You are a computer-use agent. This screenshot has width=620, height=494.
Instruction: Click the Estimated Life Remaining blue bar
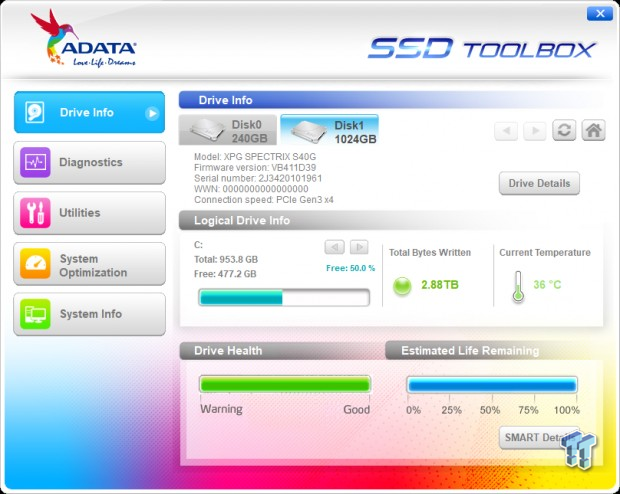(492, 385)
